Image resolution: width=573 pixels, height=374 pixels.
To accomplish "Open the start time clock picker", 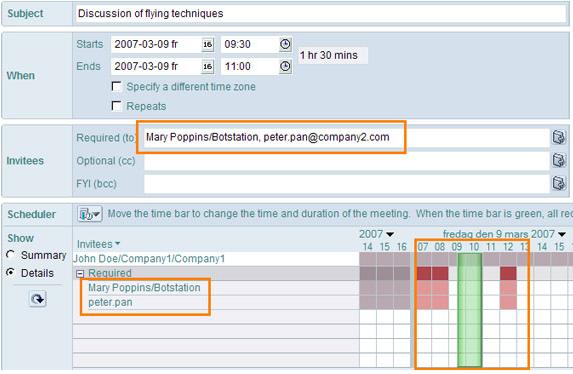I will coord(285,44).
